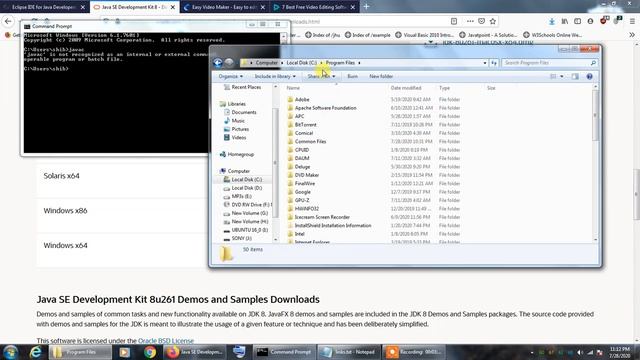Switch to Easy Video Maker browser tab

point(224,7)
